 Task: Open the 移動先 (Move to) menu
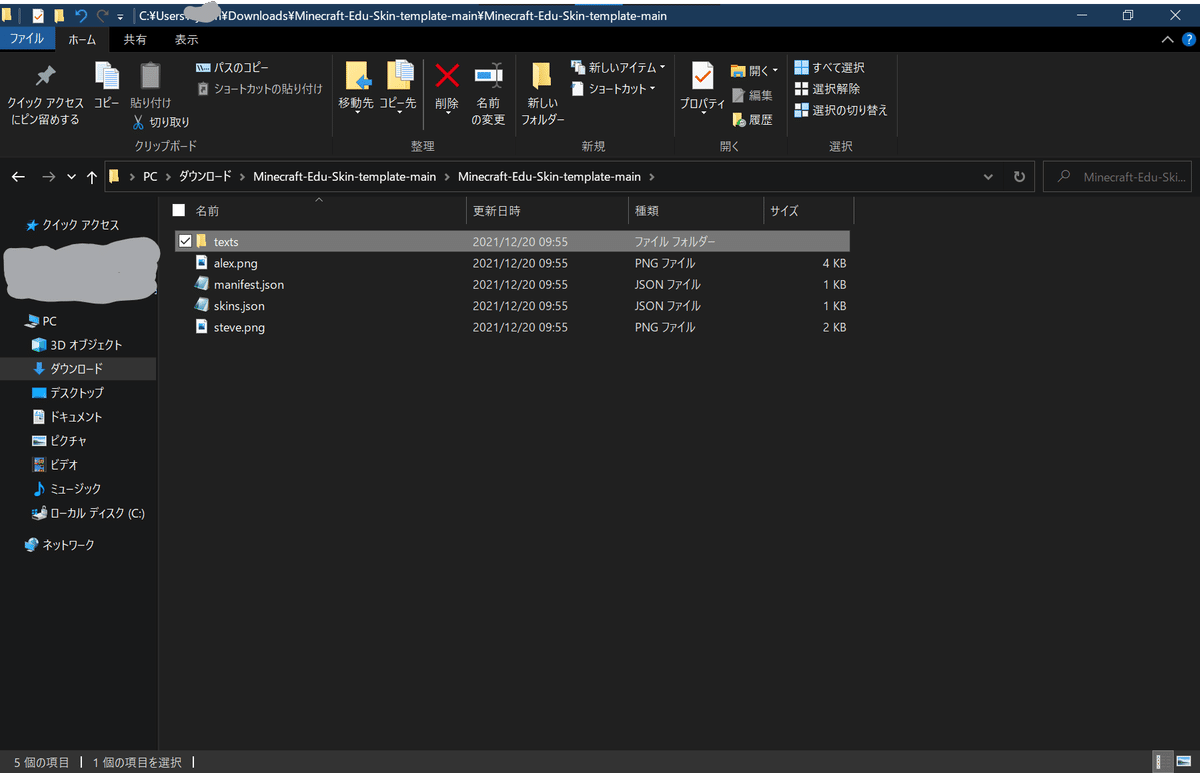(x=356, y=88)
